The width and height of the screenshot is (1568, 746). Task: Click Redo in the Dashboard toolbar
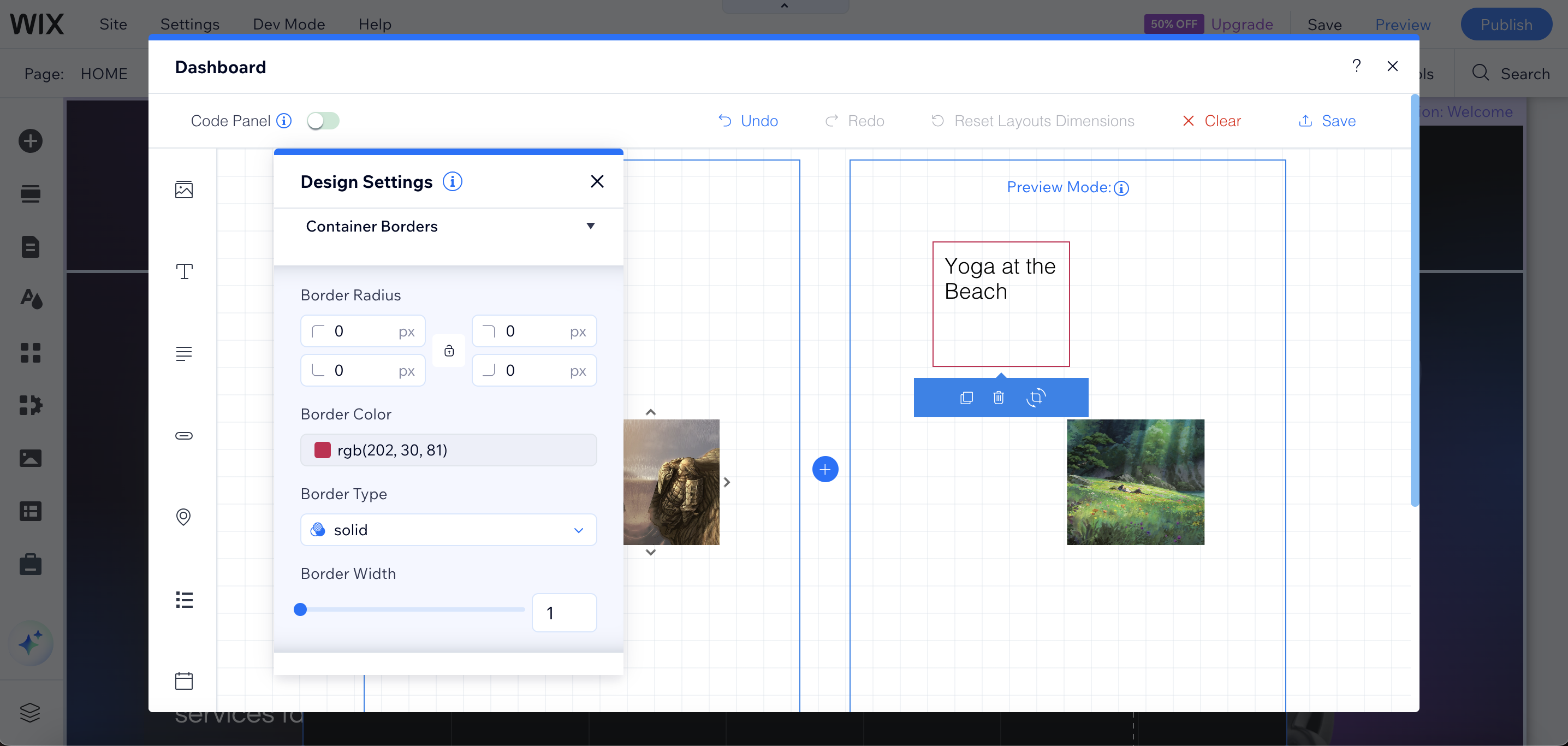pyautogui.click(x=854, y=121)
